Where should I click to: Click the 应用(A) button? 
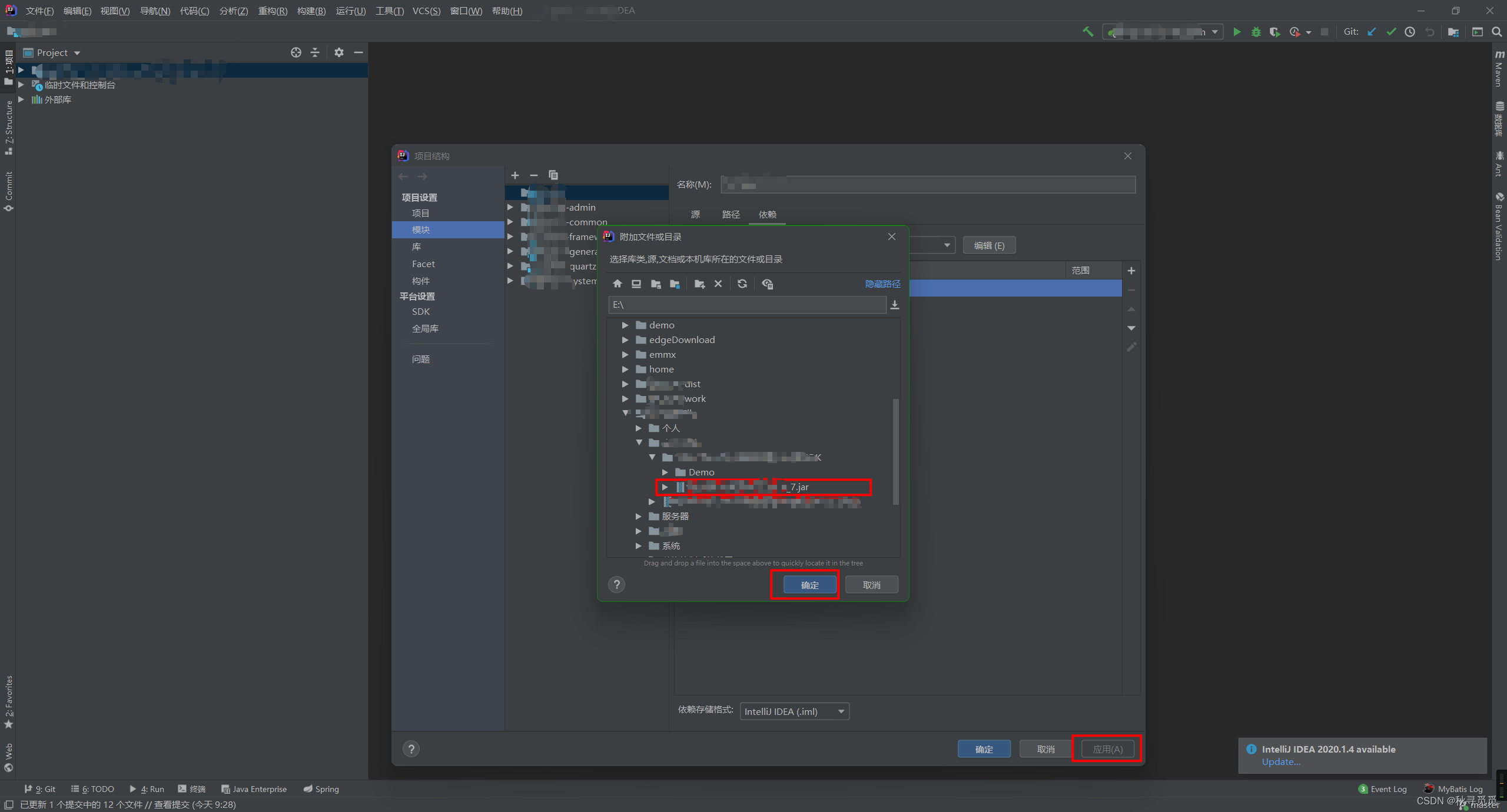(1107, 749)
